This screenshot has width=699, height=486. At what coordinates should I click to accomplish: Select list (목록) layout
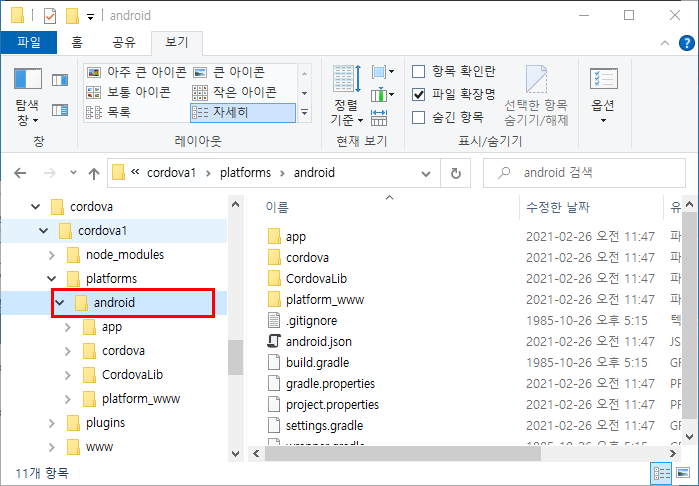(108, 112)
